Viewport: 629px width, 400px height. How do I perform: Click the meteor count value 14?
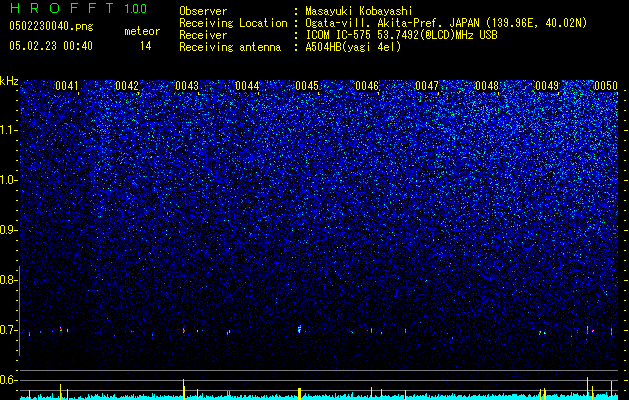(145, 46)
